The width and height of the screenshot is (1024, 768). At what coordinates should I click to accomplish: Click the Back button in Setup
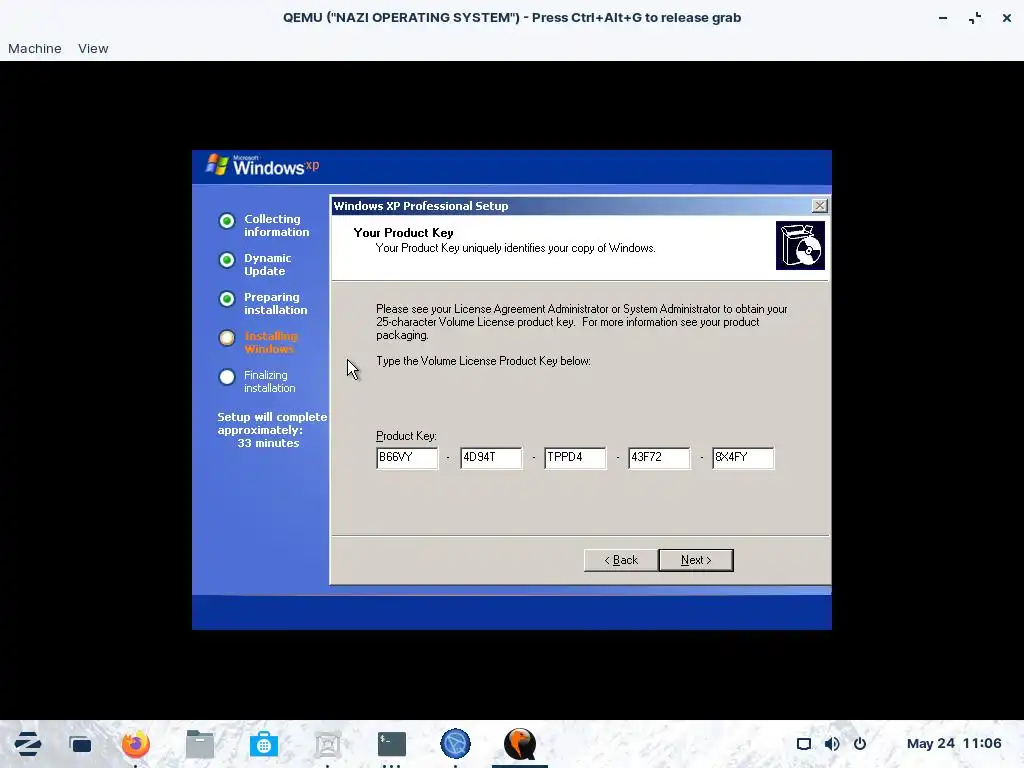tap(620, 560)
